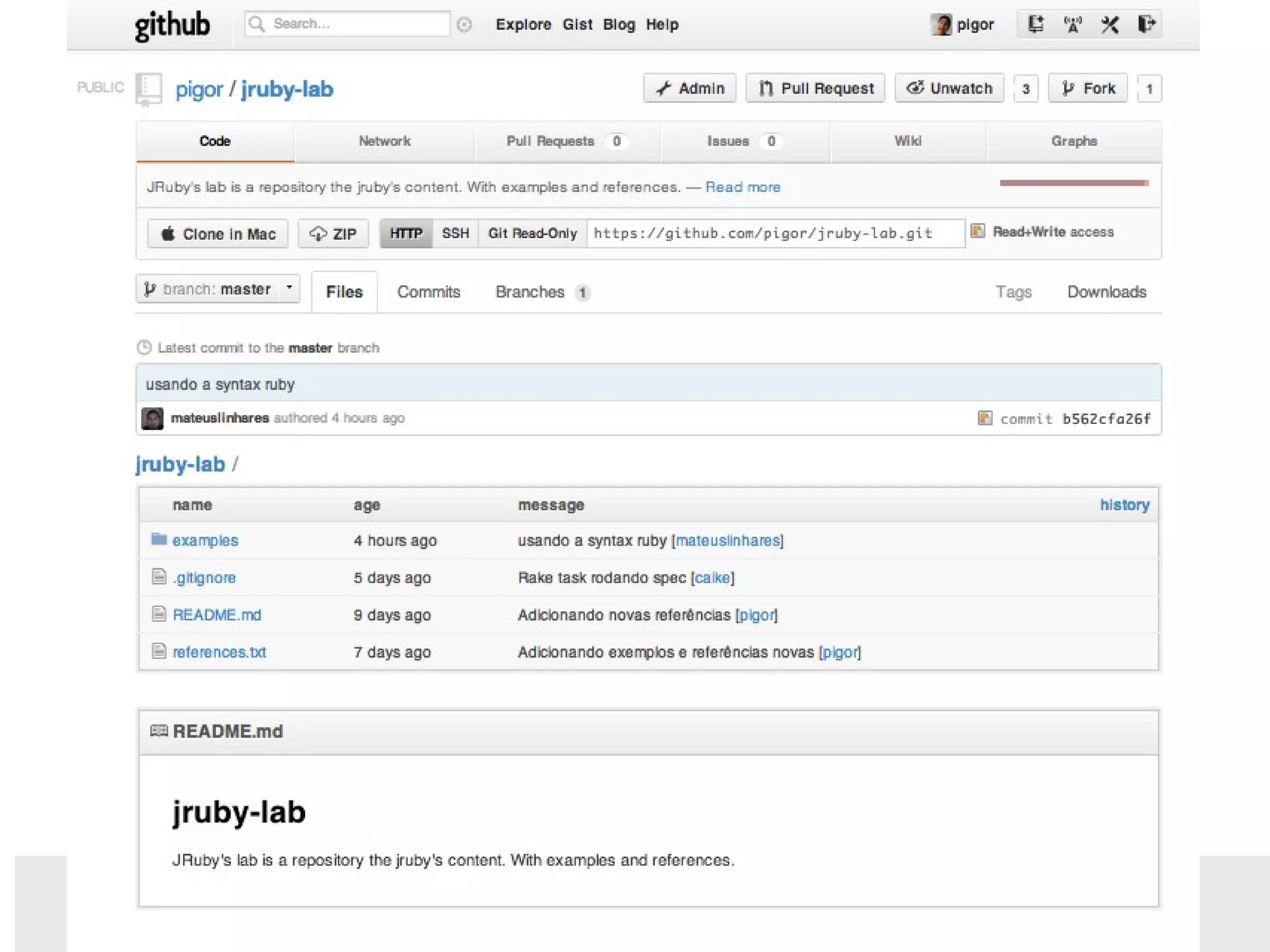Click the sign out door icon
The width and height of the screenshot is (1270, 952).
click(1146, 25)
